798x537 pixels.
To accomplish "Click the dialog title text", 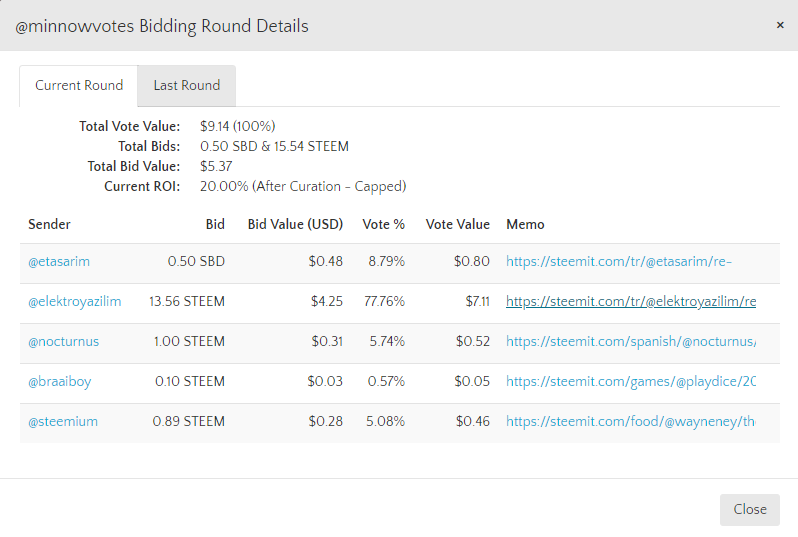I will tap(162, 26).
